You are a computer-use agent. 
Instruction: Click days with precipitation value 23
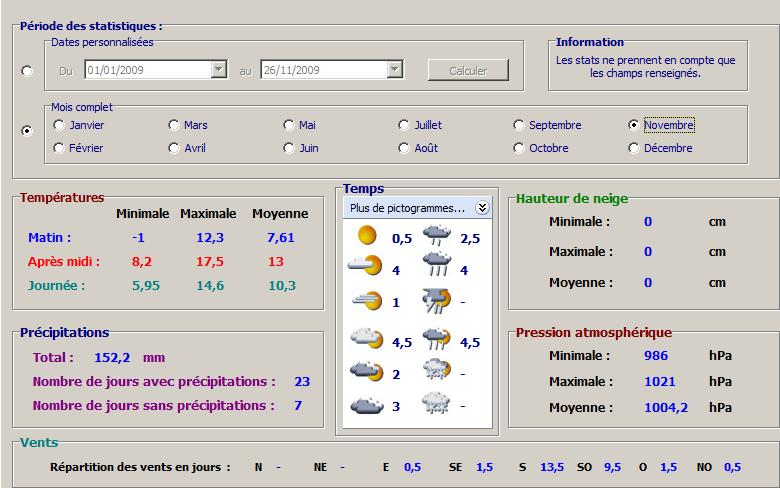tap(302, 382)
